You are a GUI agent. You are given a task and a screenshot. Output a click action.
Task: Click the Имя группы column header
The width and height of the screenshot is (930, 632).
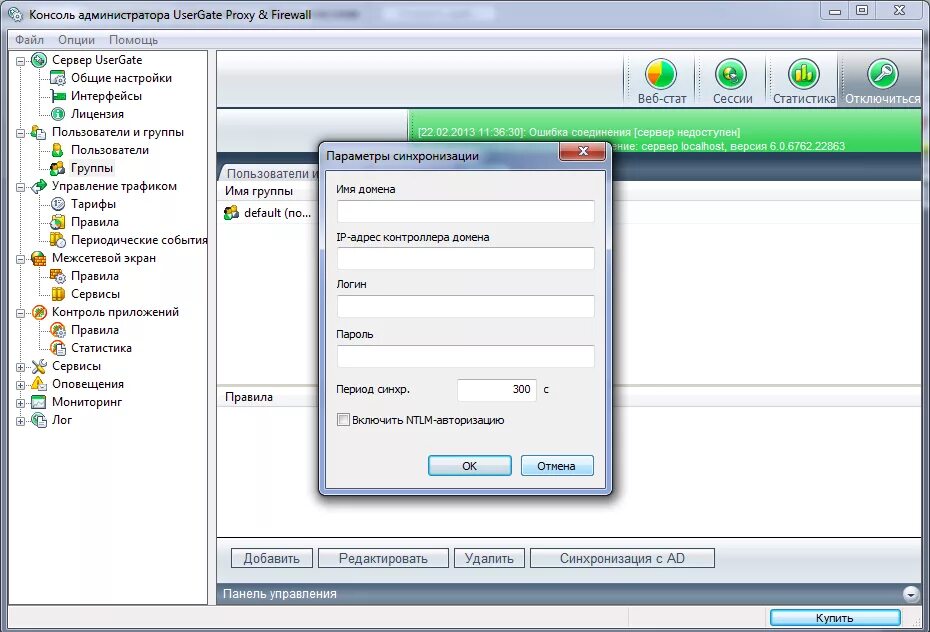pyautogui.click(x=259, y=191)
